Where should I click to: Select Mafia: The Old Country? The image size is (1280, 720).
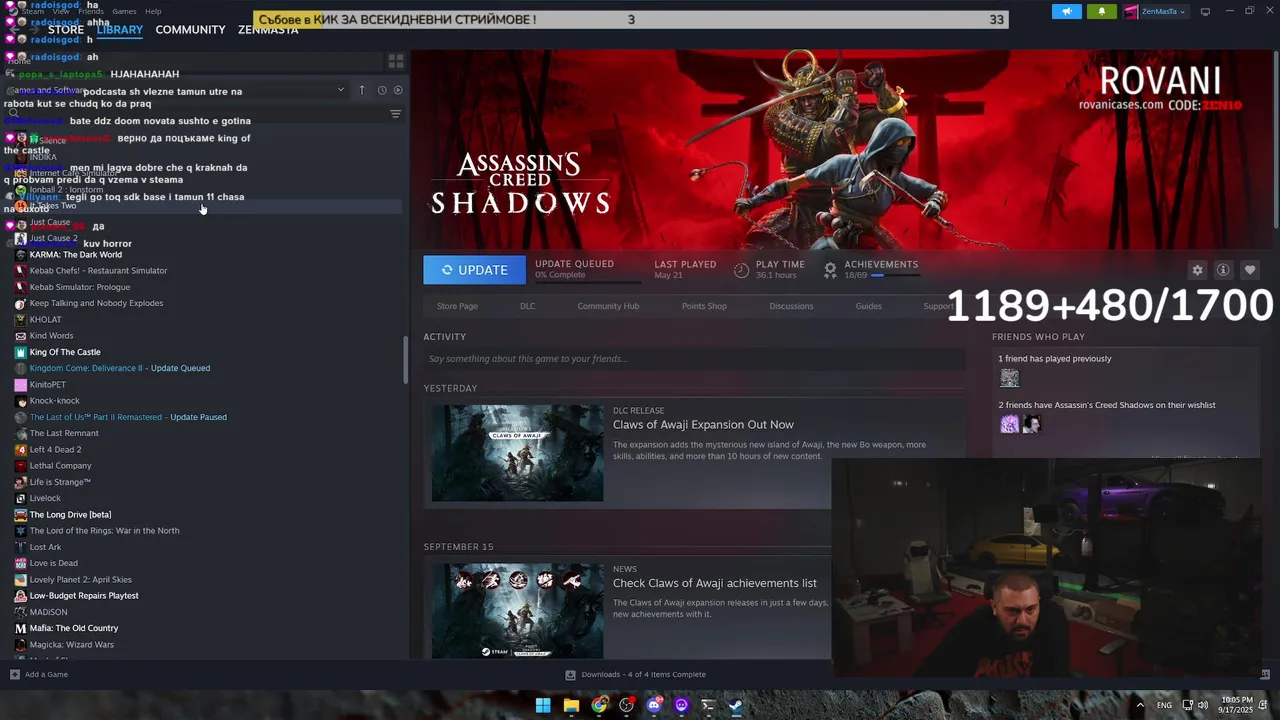click(x=74, y=628)
